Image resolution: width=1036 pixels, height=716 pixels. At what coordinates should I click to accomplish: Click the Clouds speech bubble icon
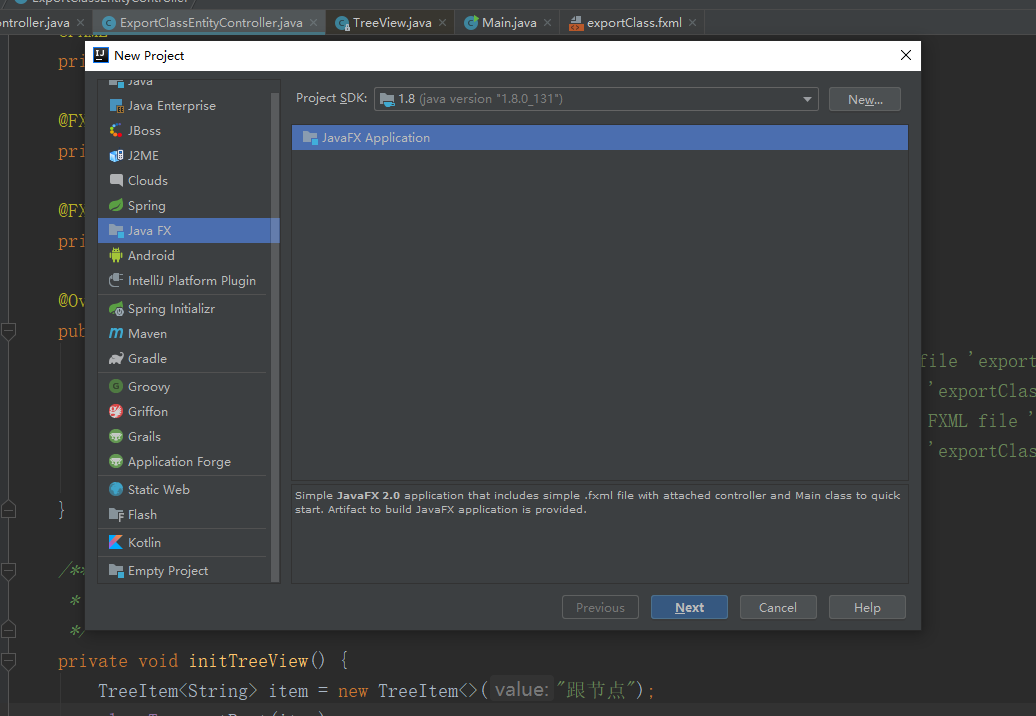116,180
